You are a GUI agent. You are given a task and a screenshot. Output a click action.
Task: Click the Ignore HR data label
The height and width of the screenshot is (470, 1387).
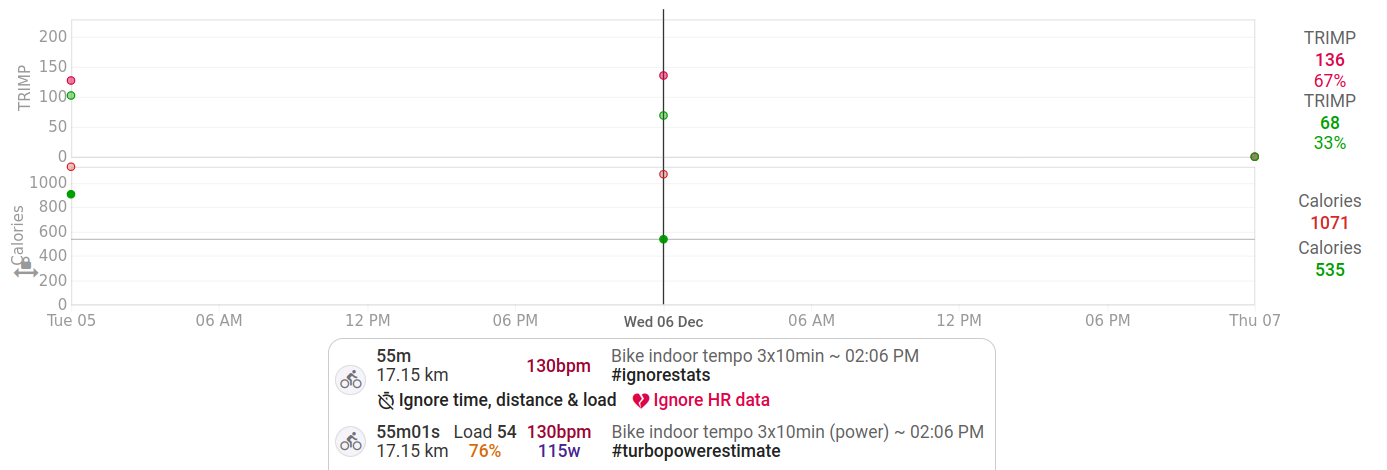tap(712, 401)
